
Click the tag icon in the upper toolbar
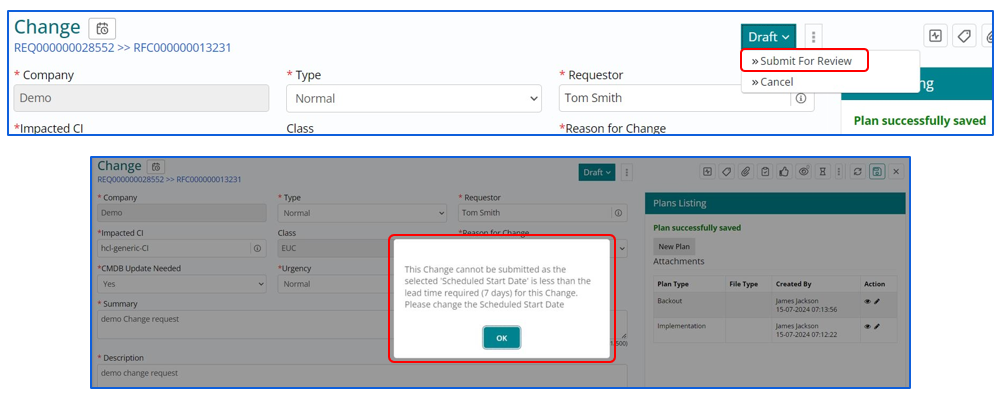pos(964,36)
